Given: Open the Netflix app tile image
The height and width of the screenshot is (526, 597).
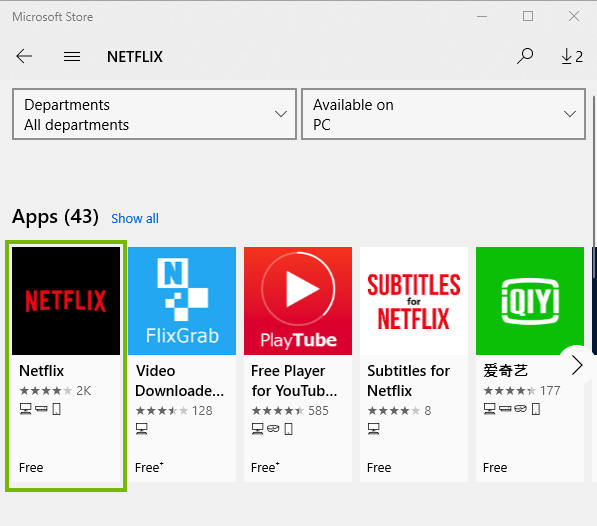Looking at the screenshot, I should (66, 301).
